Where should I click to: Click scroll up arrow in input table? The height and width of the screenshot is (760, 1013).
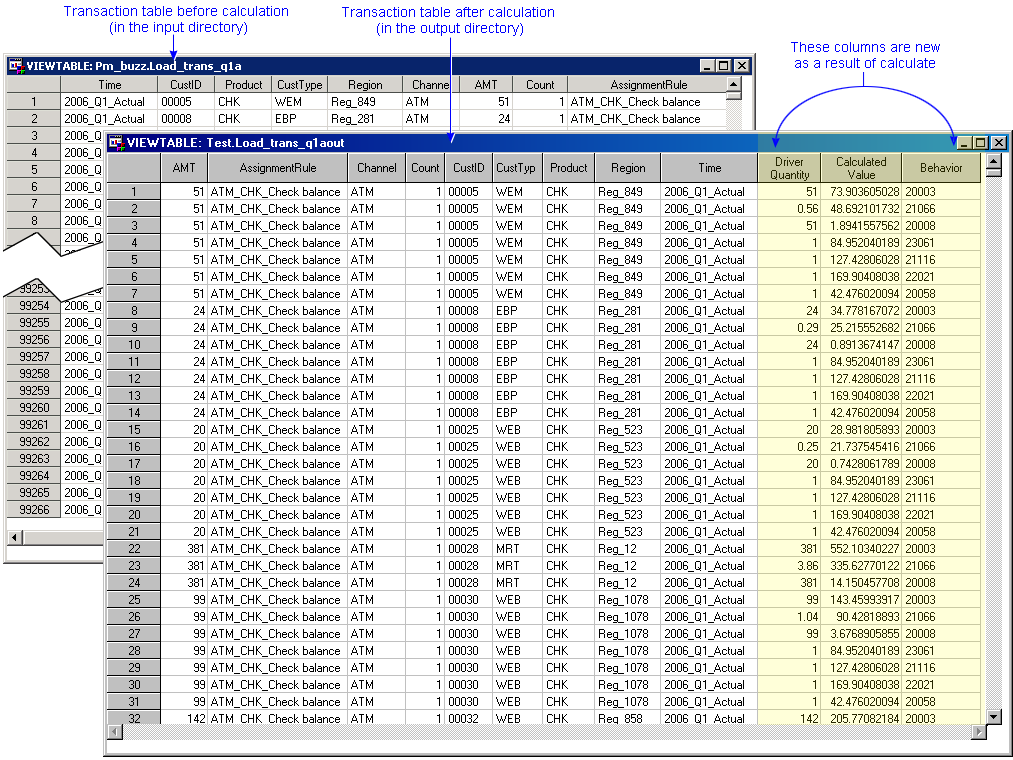734,86
